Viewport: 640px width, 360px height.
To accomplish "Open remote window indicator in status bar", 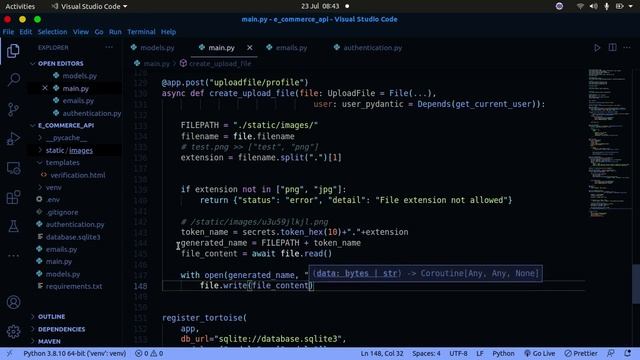I will (9, 353).
